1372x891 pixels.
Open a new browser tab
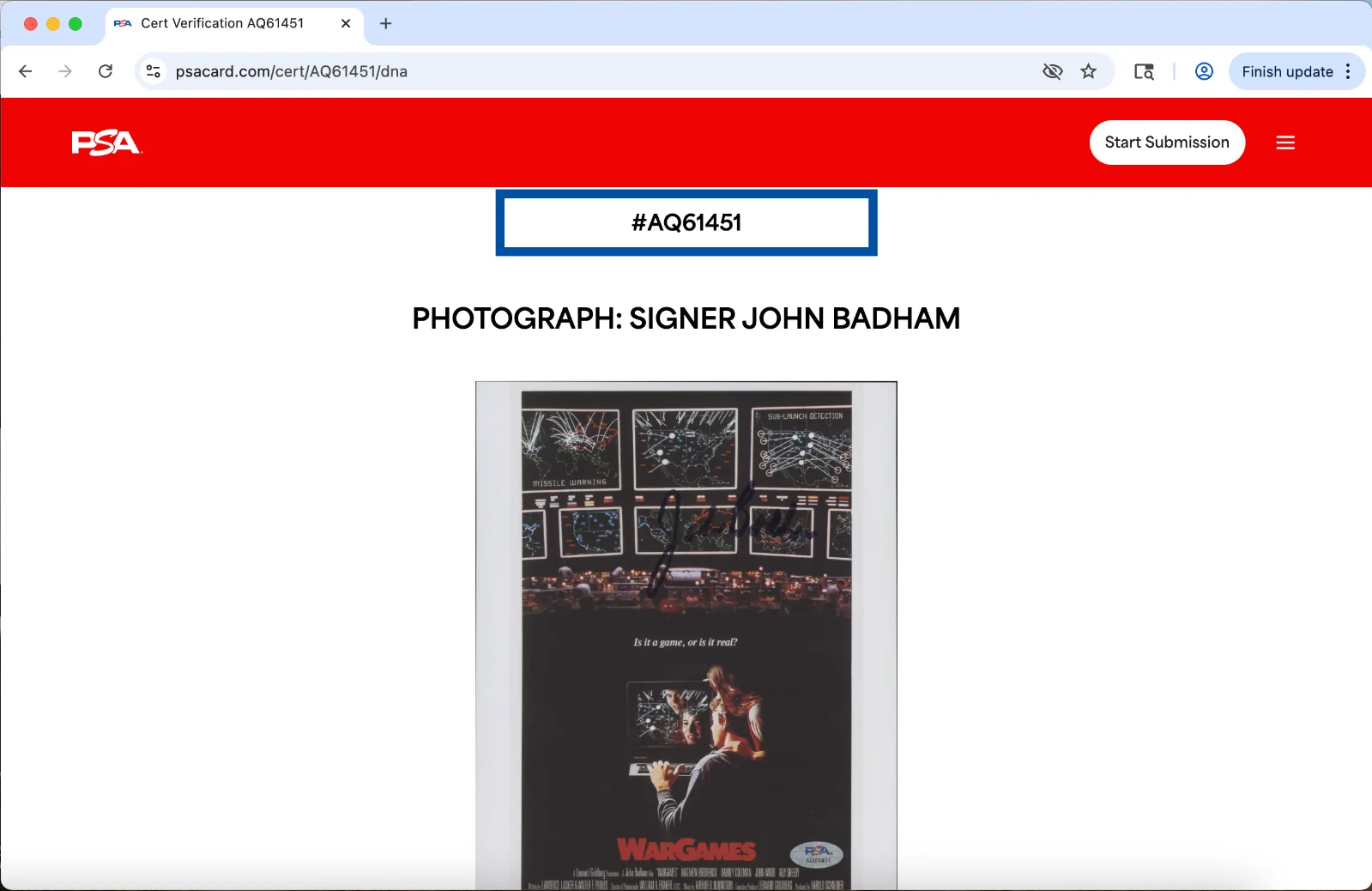[386, 23]
